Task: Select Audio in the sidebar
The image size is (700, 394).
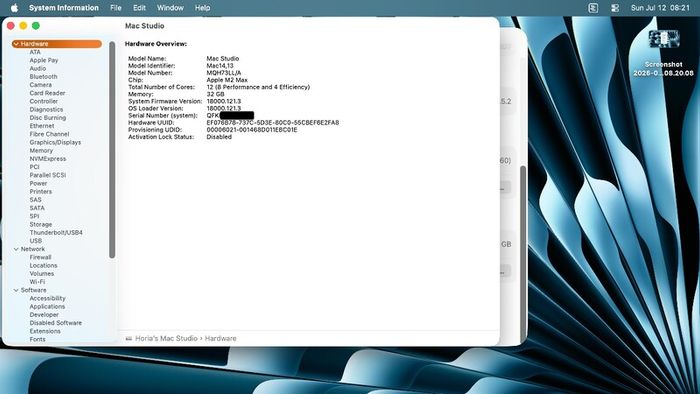Action: pyautogui.click(x=38, y=68)
